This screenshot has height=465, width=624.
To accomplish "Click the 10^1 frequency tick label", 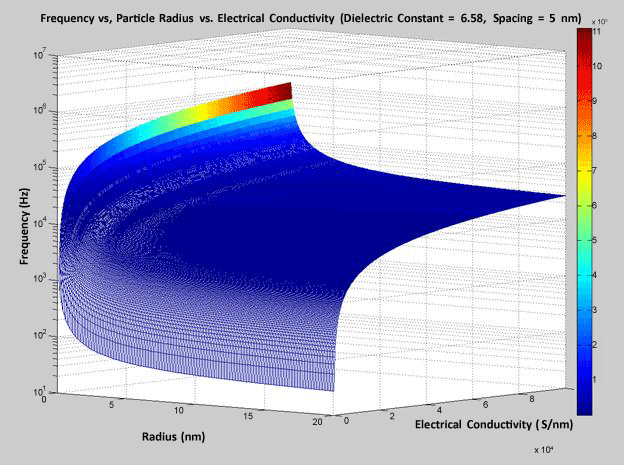I will point(34,390).
